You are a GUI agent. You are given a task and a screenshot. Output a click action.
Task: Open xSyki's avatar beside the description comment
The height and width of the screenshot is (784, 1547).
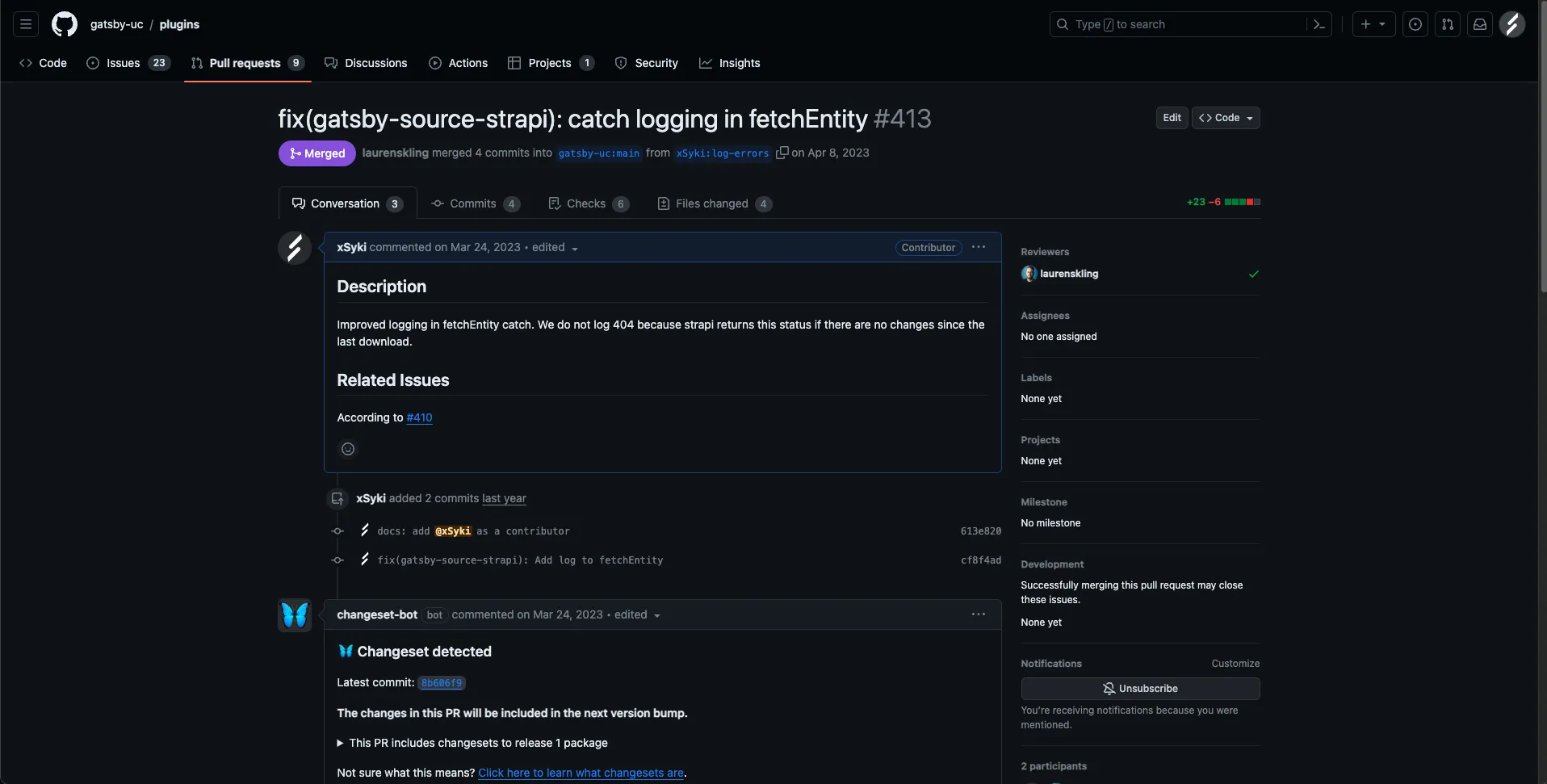(295, 248)
